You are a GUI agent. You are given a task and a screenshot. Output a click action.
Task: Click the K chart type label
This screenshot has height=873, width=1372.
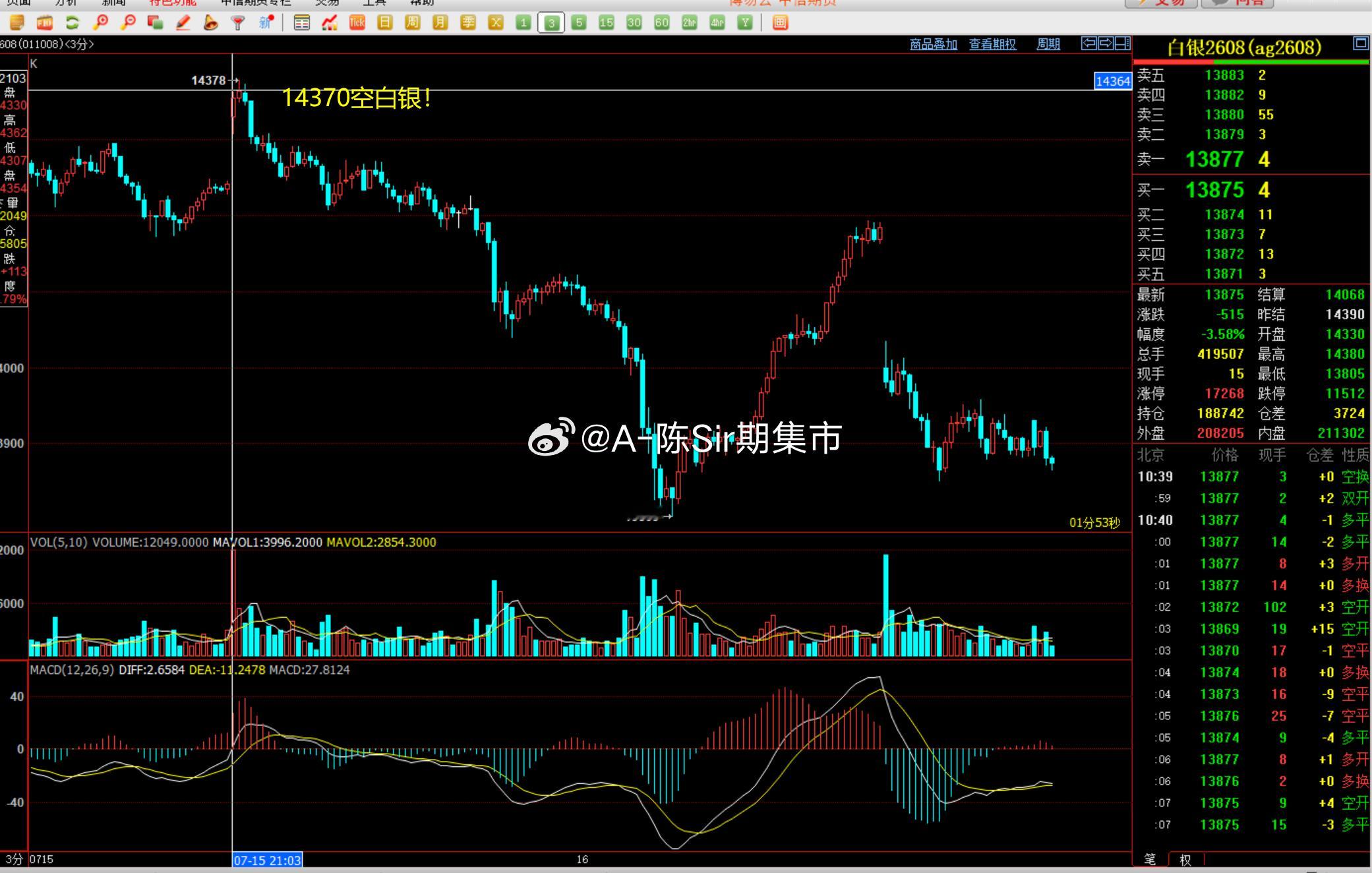click(x=34, y=64)
